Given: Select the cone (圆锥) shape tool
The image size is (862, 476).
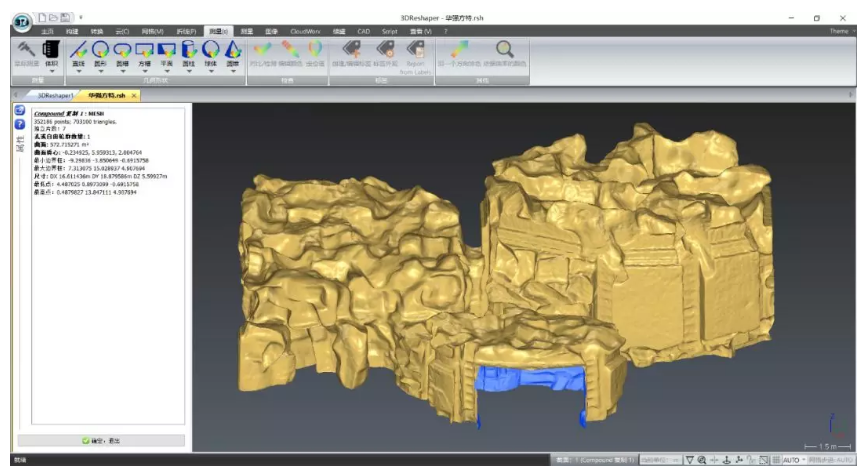Looking at the screenshot, I should click(232, 49).
